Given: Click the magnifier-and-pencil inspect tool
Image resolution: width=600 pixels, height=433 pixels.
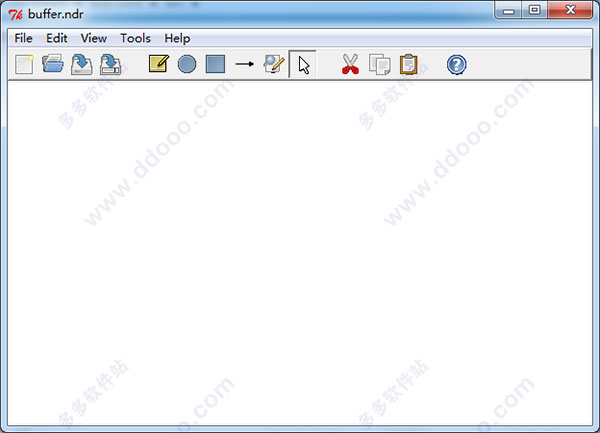Looking at the screenshot, I should [x=274, y=64].
